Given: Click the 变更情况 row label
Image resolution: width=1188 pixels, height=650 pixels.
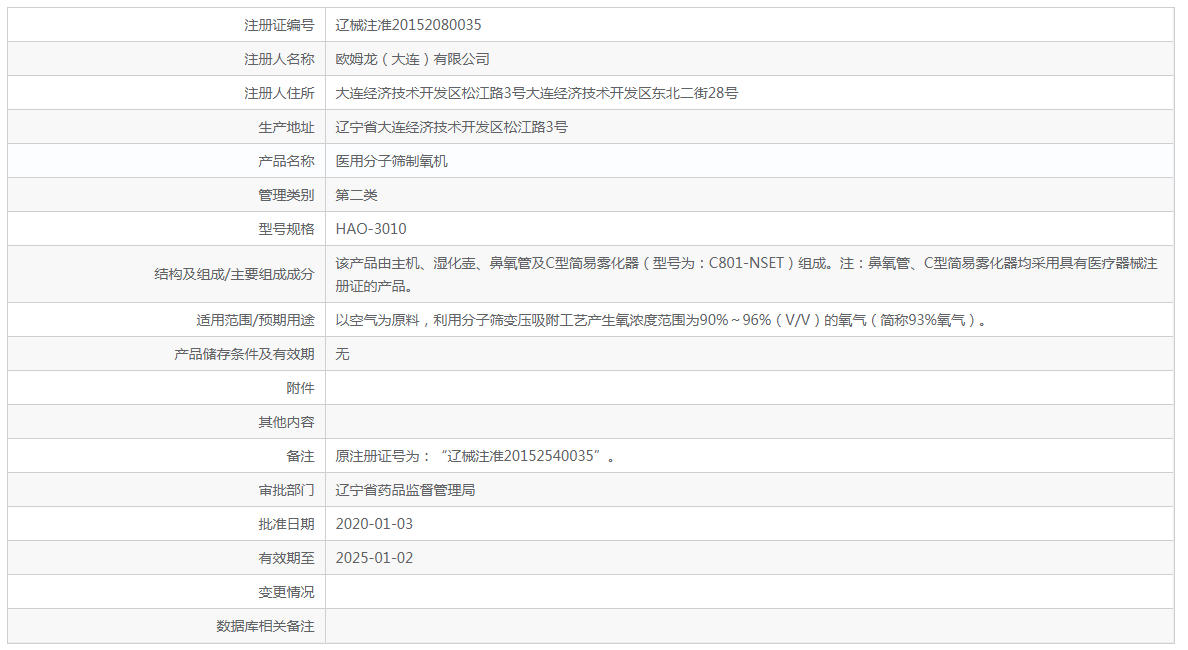Looking at the screenshot, I should tap(286, 592).
